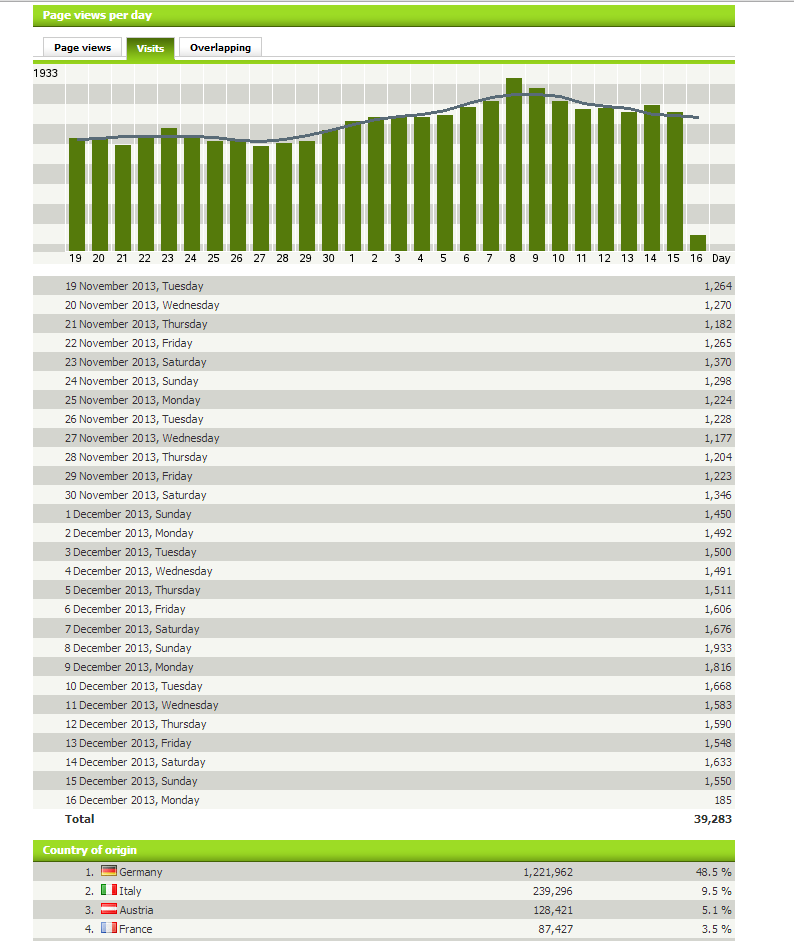The height and width of the screenshot is (941, 794).
Task: Select row 6 December 2013, Friday
Action: (x=383, y=609)
